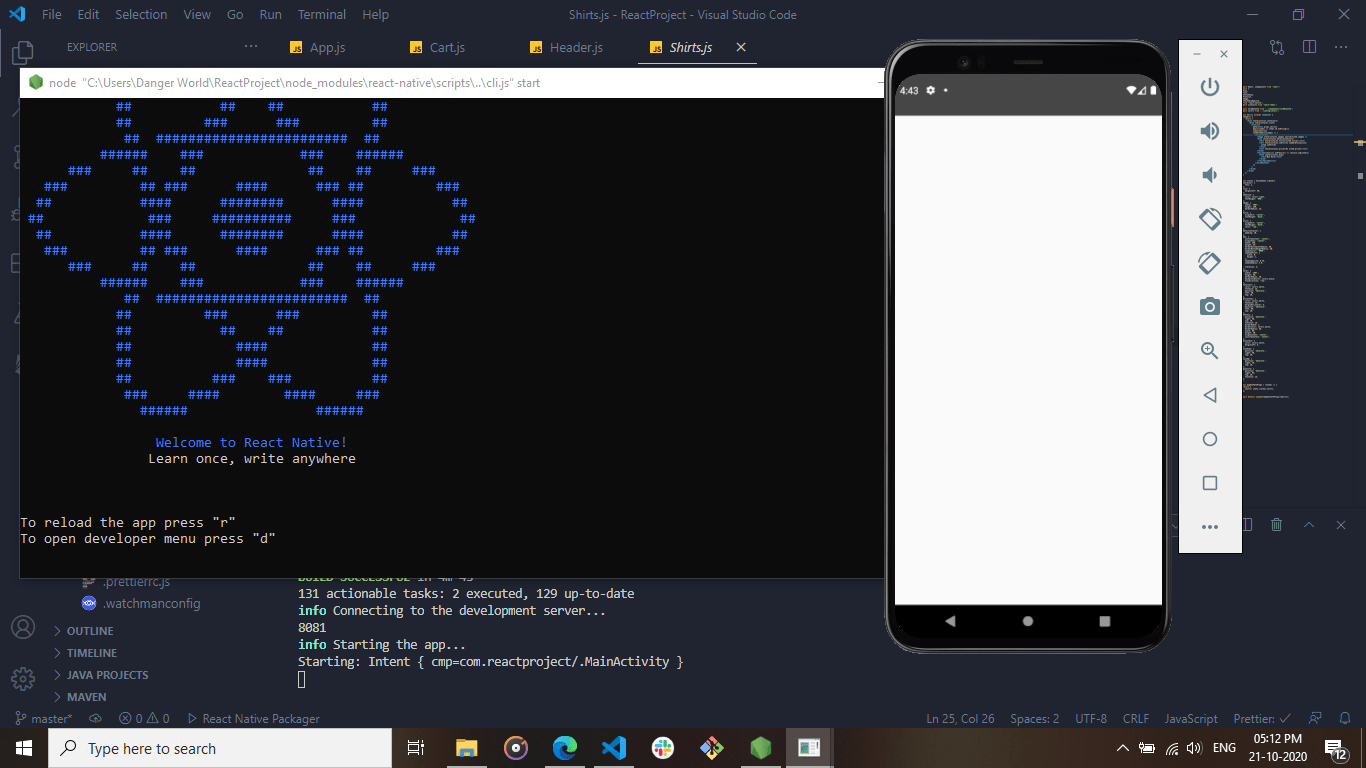Open VS Code Accounts icon

pyautogui.click(x=22, y=628)
